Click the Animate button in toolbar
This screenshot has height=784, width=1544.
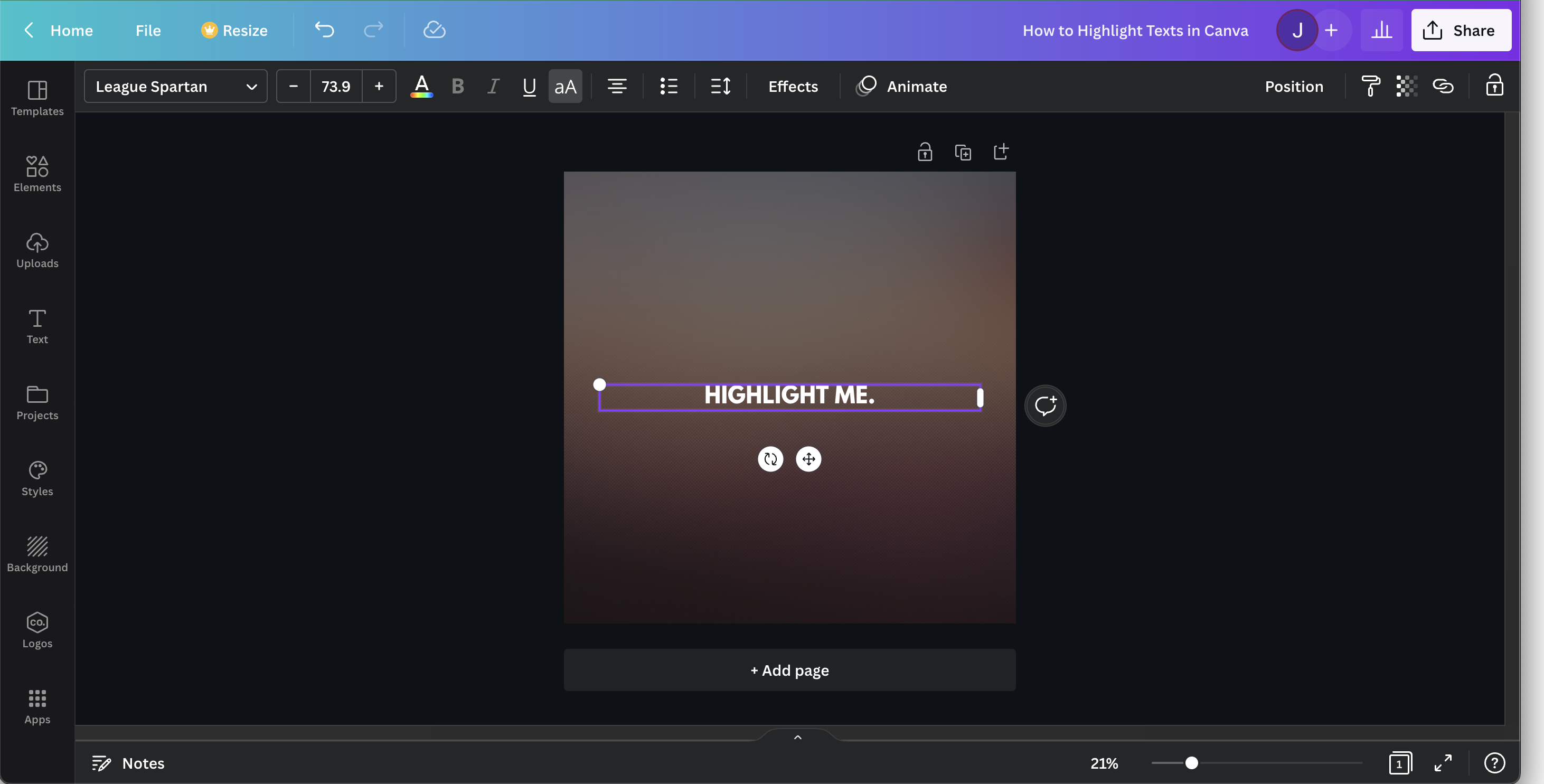click(x=901, y=85)
